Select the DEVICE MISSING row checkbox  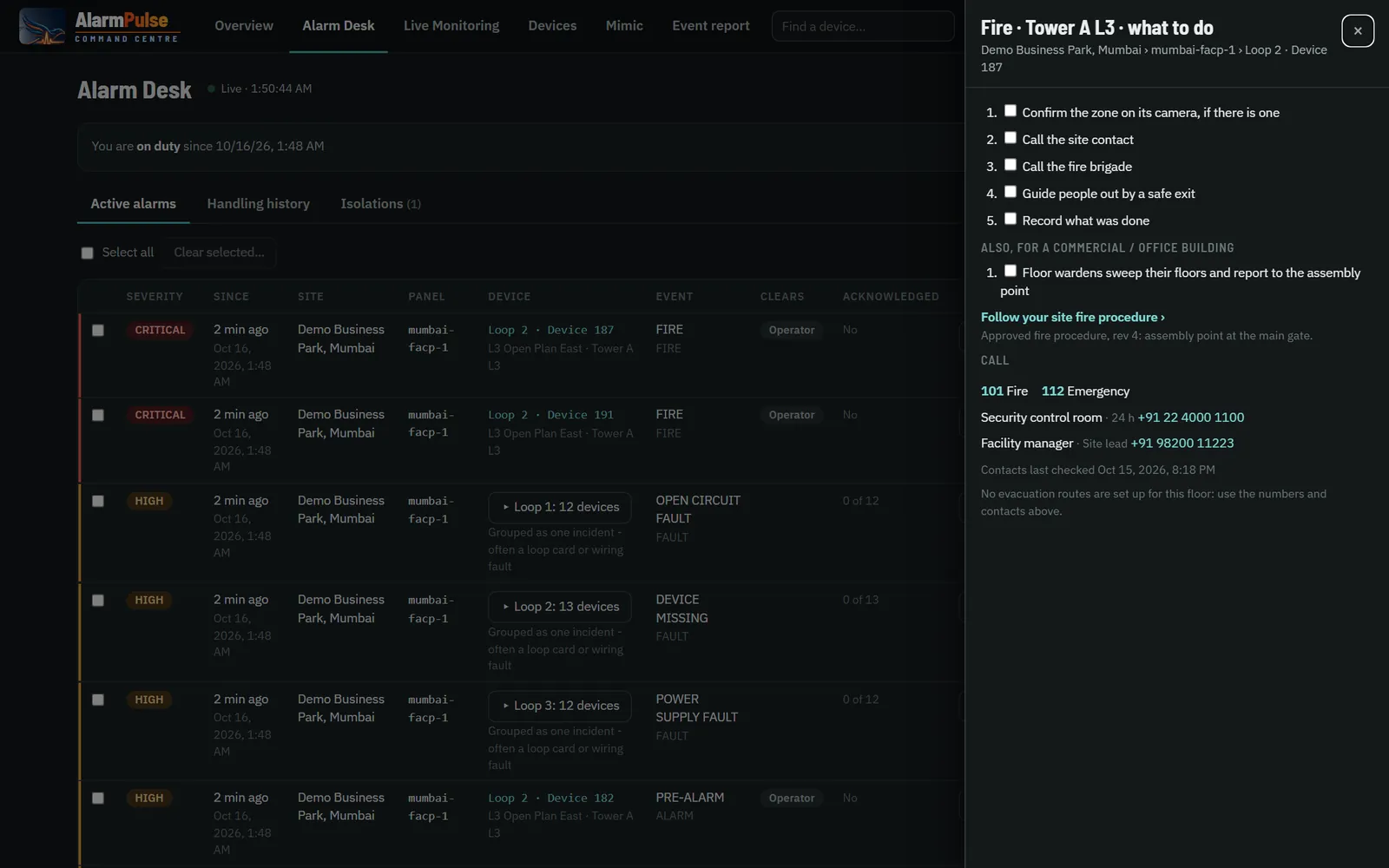[x=98, y=600]
